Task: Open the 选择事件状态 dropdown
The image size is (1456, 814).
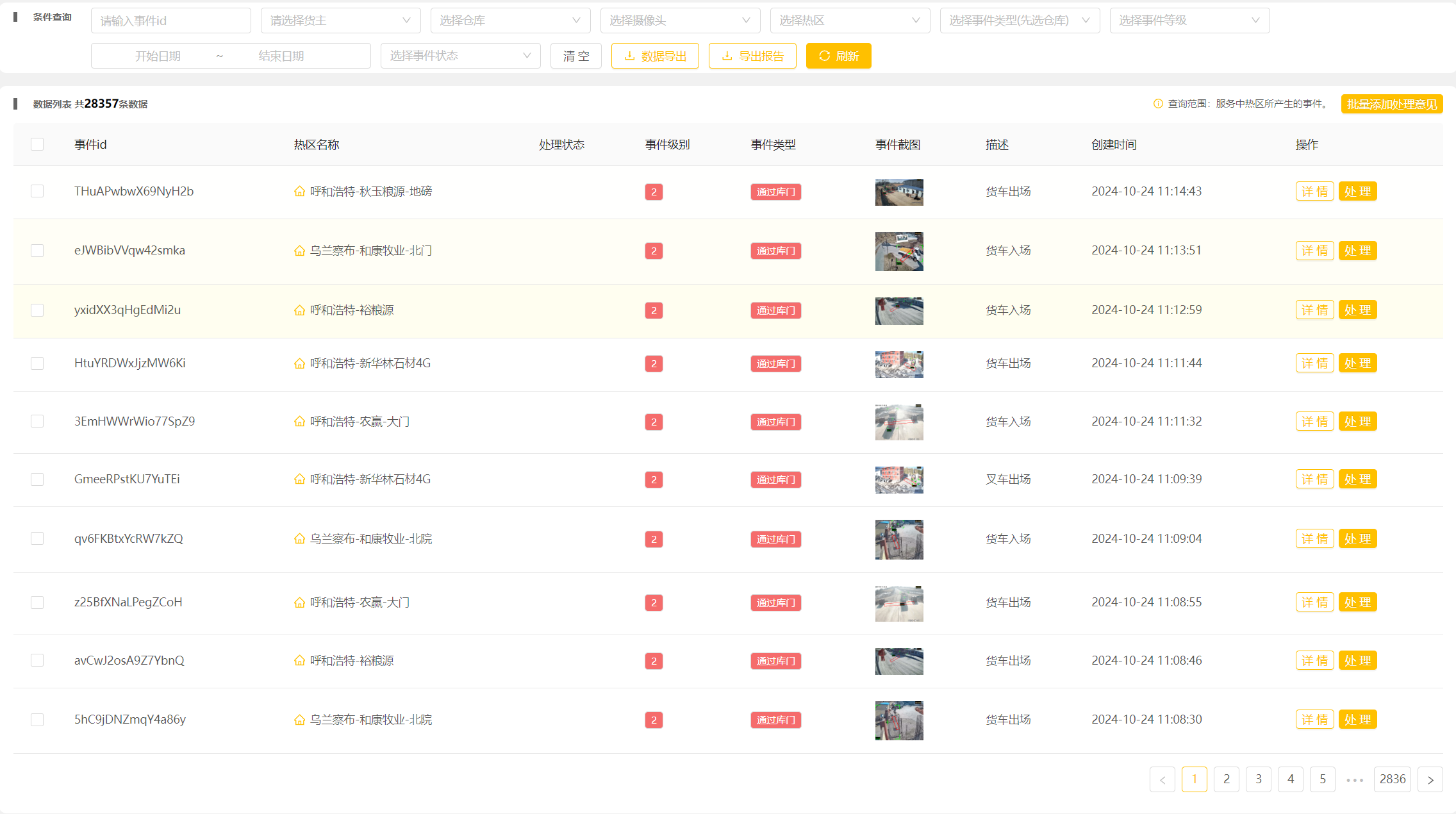Action: click(460, 56)
